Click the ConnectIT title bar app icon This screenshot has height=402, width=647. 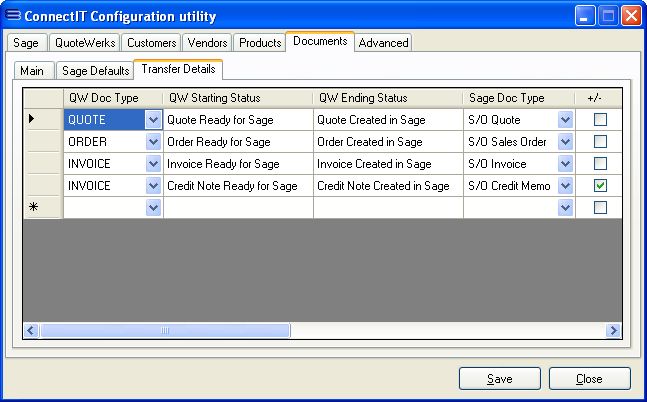pyautogui.click(x=13, y=16)
